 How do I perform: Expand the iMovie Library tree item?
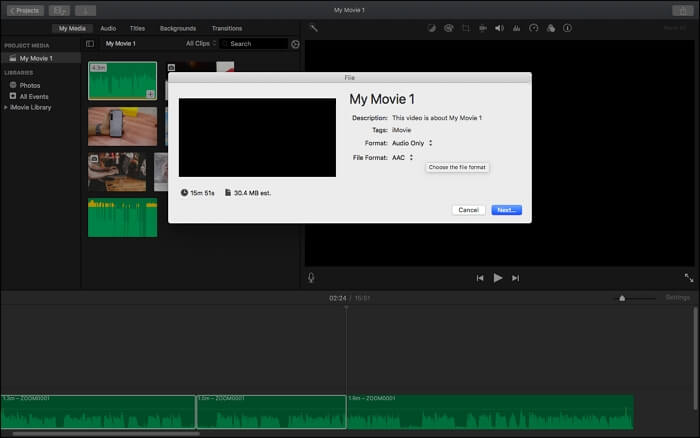pyautogui.click(x=5, y=107)
